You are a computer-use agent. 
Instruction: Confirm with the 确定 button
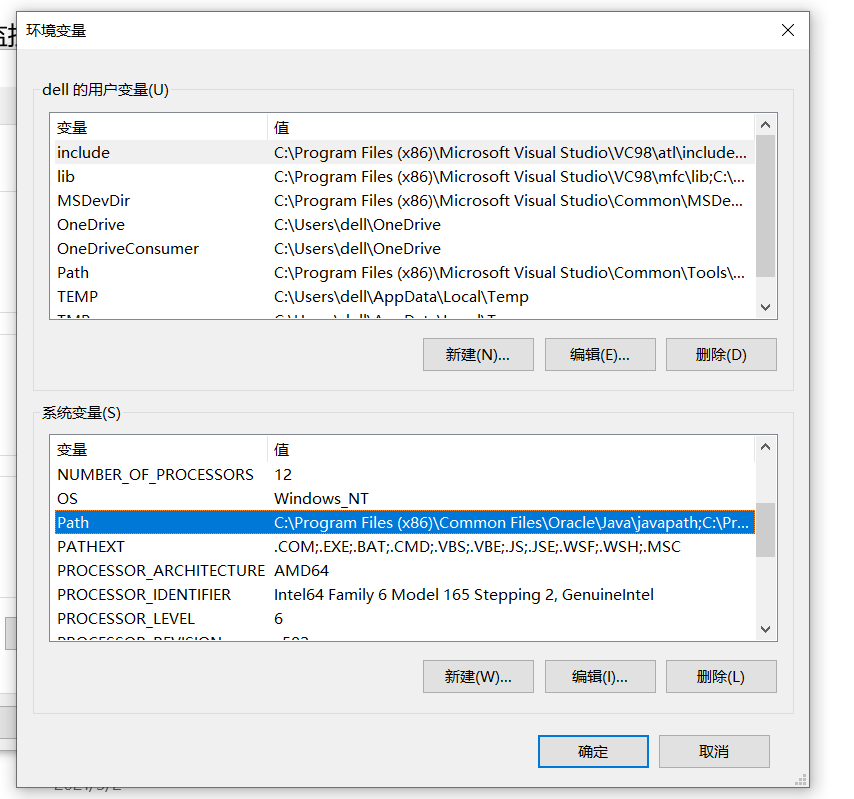593,752
